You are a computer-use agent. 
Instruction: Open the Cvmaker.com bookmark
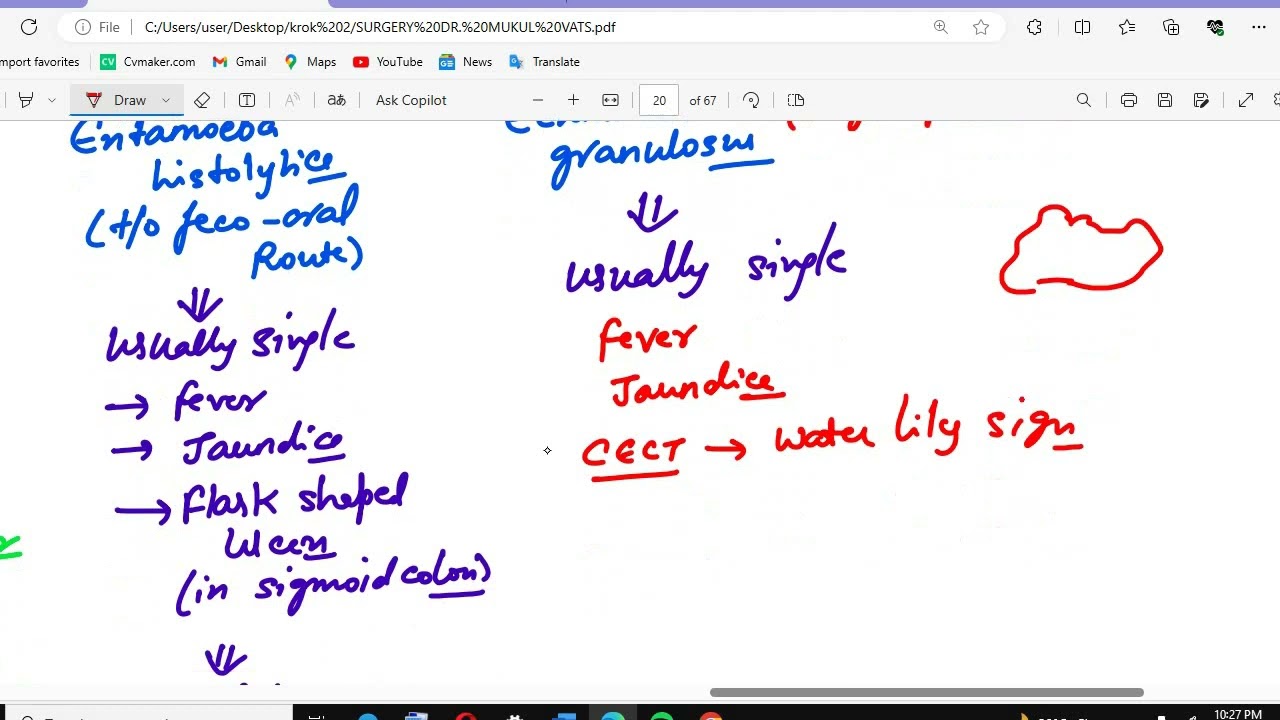pos(148,62)
